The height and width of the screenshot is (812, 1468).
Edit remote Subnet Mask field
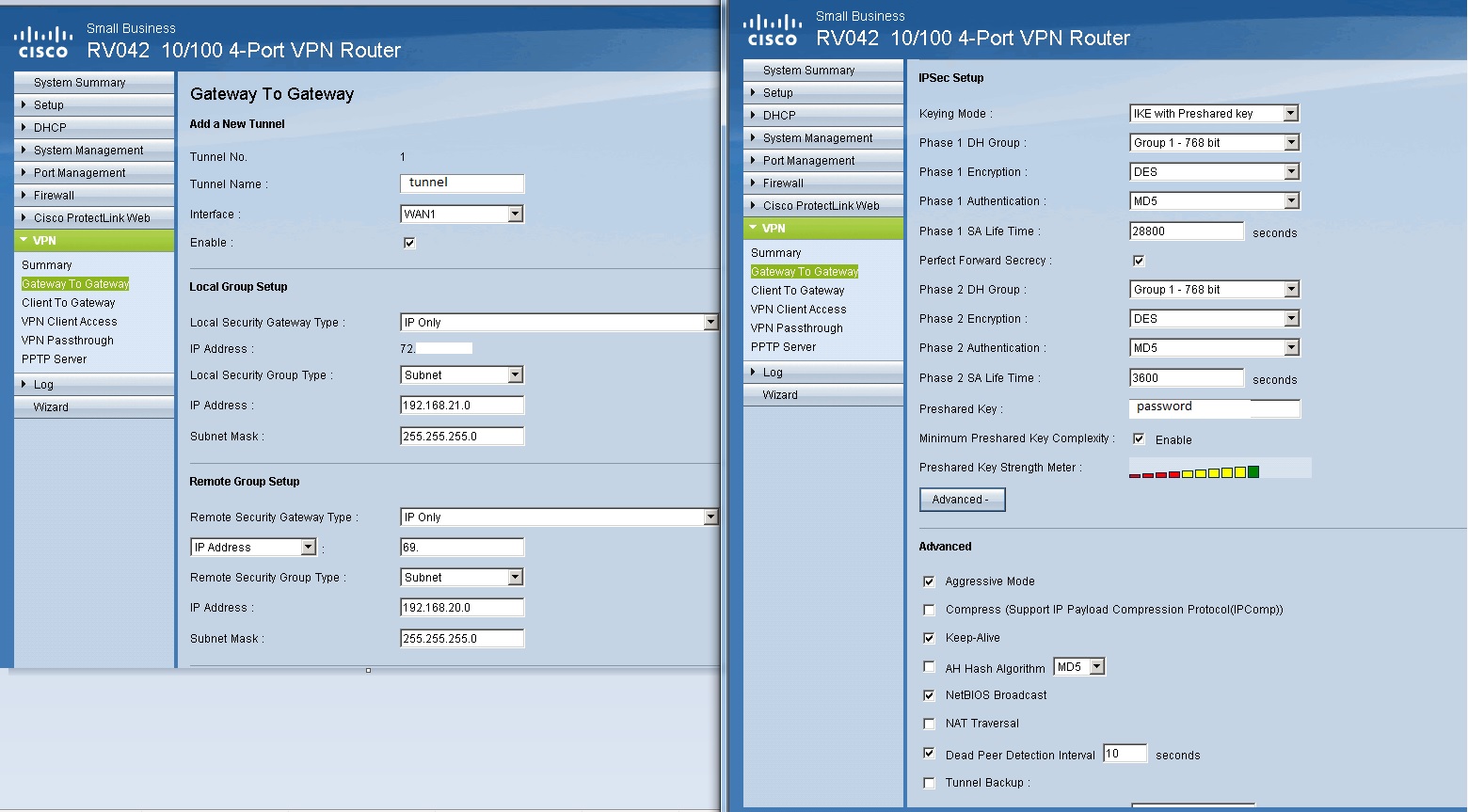click(462, 639)
